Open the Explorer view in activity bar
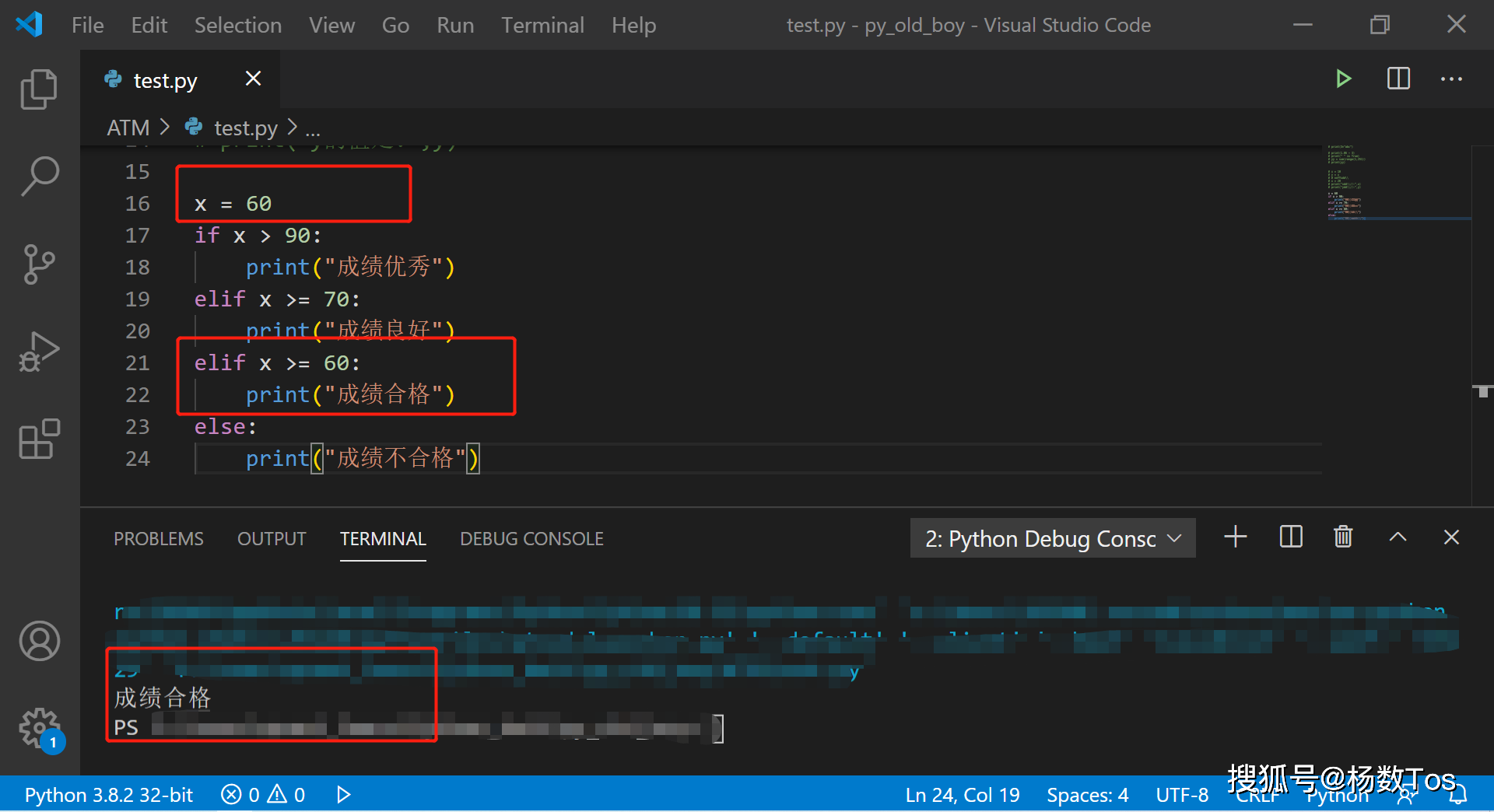Image resolution: width=1494 pixels, height=812 pixels. [x=39, y=89]
